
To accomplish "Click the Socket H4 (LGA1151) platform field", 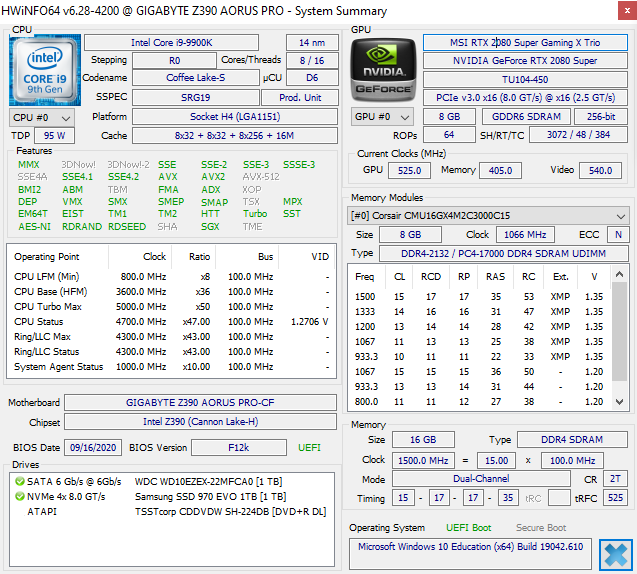I will pos(235,117).
